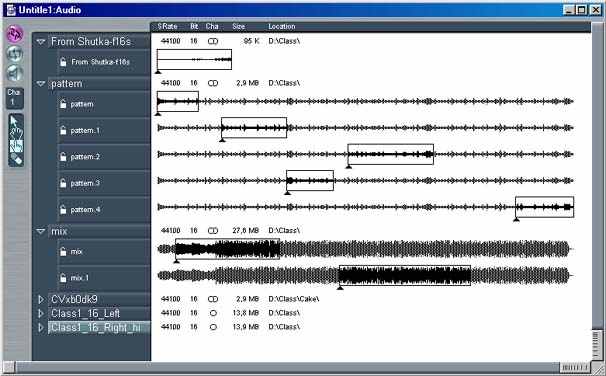Screen dimensions: 606x376
Task: Click the Size column header
Action: click(x=238, y=26)
